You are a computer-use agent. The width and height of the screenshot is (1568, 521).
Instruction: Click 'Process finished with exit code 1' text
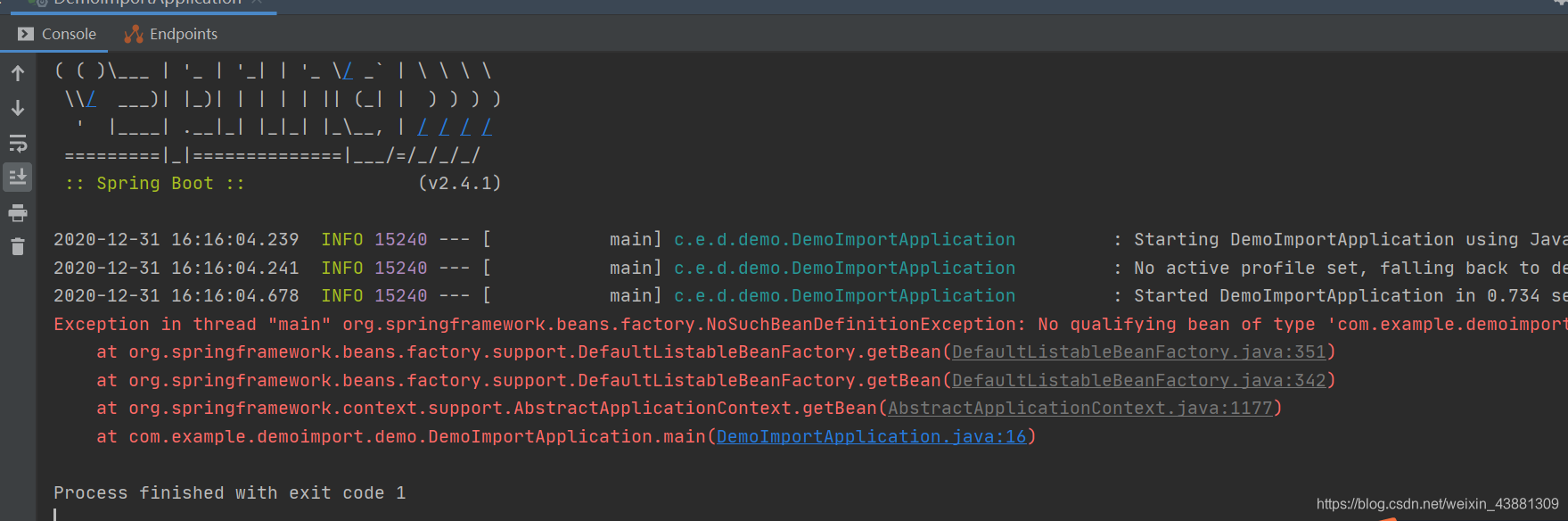pyautogui.click(x=230, y=493)
